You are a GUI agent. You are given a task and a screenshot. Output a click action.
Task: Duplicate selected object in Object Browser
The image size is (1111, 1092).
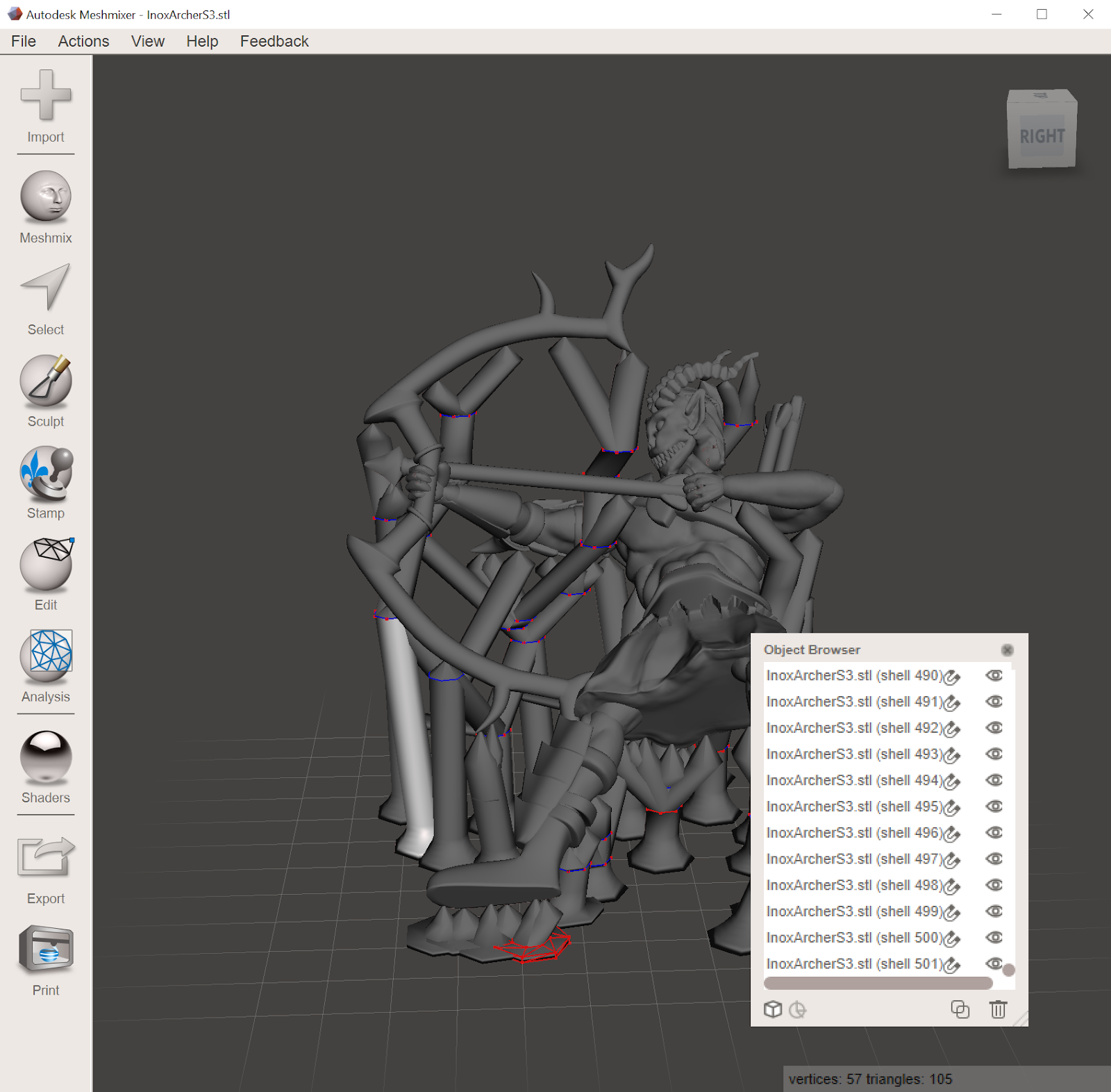[960, 1010]
